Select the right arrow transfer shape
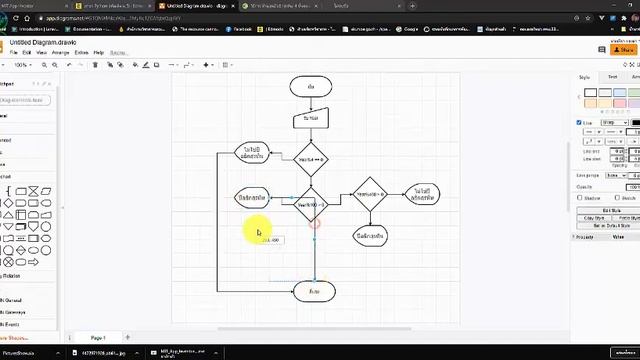Image resolution: width=640 pixels, height=360 pixels. coord(33,262)
